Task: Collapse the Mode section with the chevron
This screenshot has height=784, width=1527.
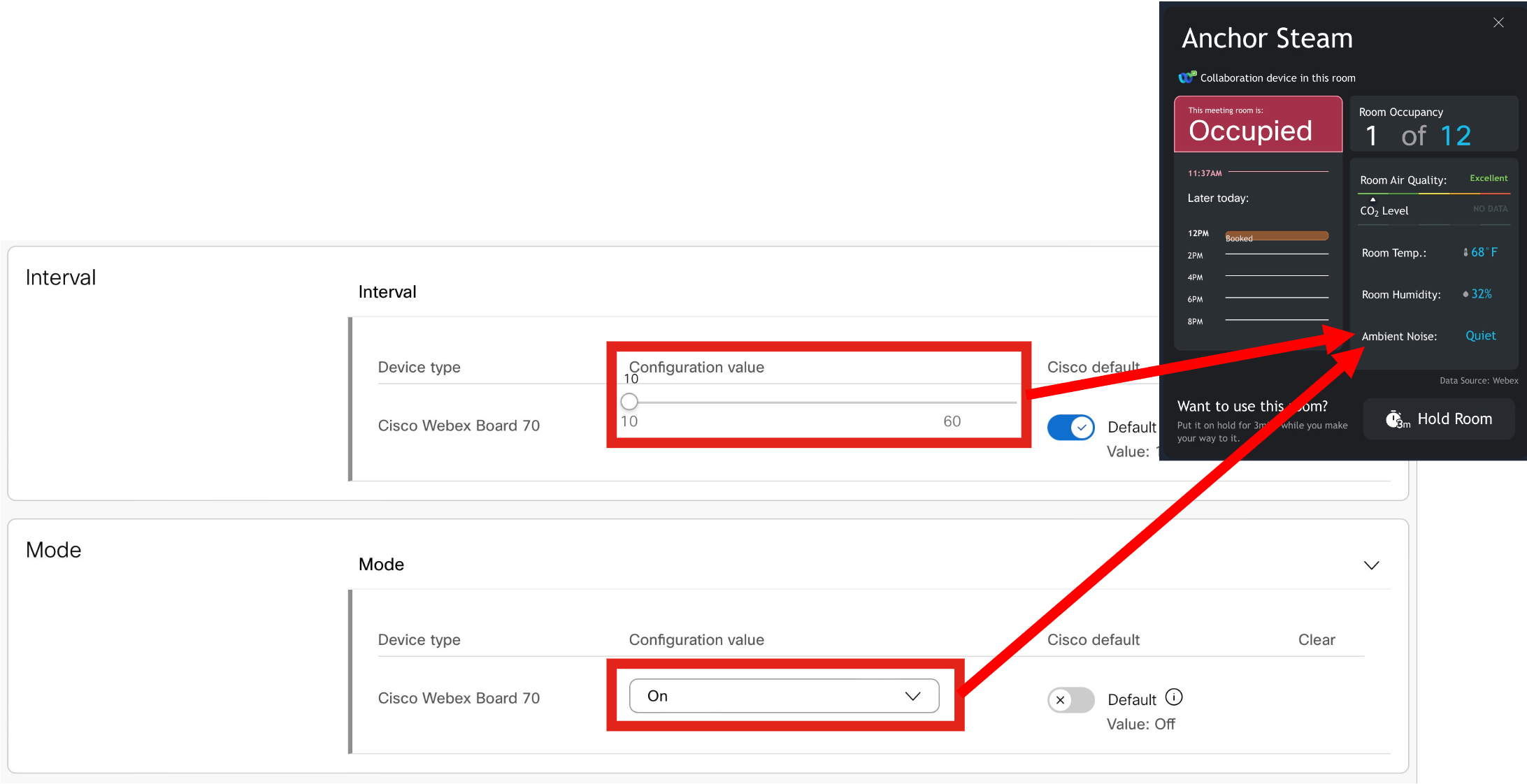Action: point(1371,565)
